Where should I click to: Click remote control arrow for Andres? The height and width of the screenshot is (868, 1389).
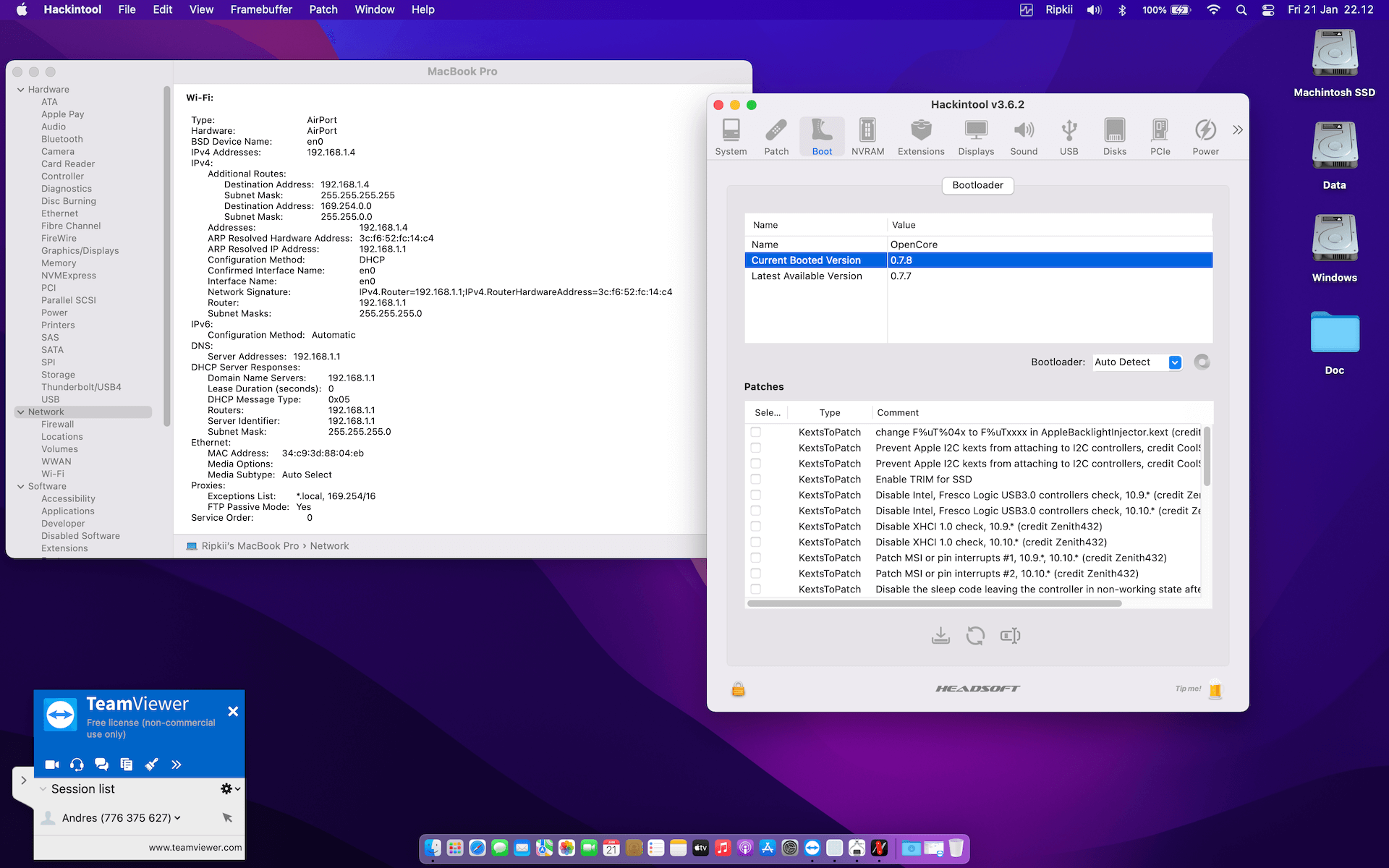(227, 817)
